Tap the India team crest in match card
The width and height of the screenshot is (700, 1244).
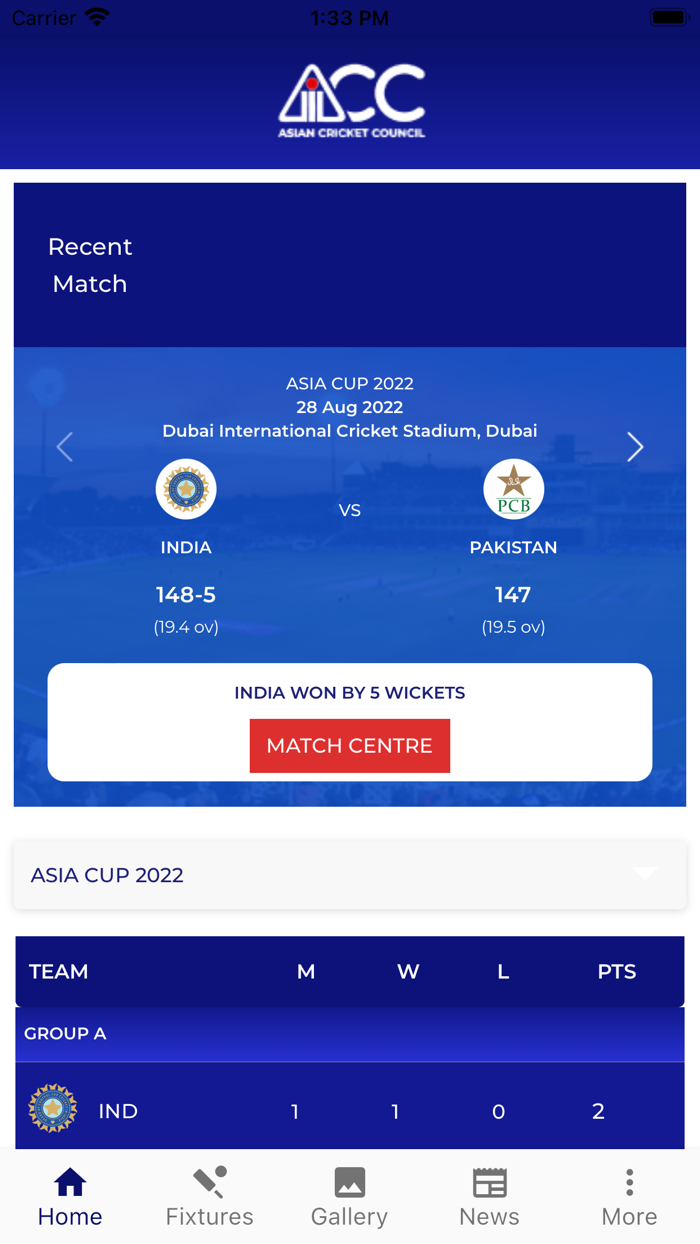tap(186, 489)
